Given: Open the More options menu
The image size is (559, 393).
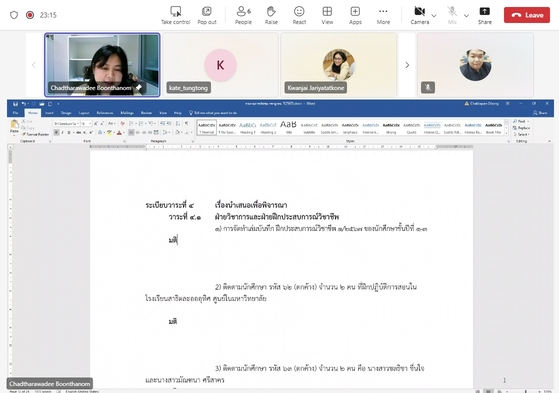Looking at the screenshot, I should pyautogui.click(x=383, y=15).
